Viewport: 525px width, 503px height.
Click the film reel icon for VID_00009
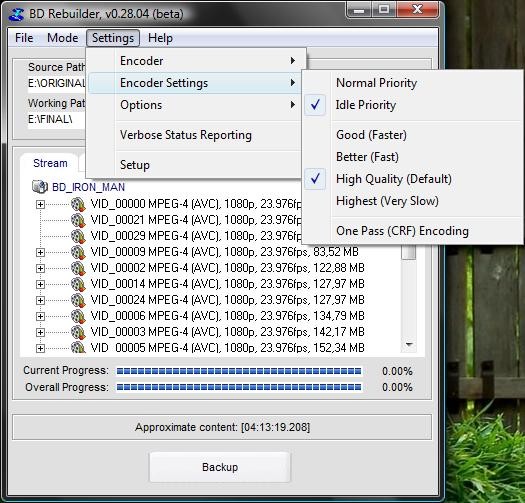[x=78, y=252]
